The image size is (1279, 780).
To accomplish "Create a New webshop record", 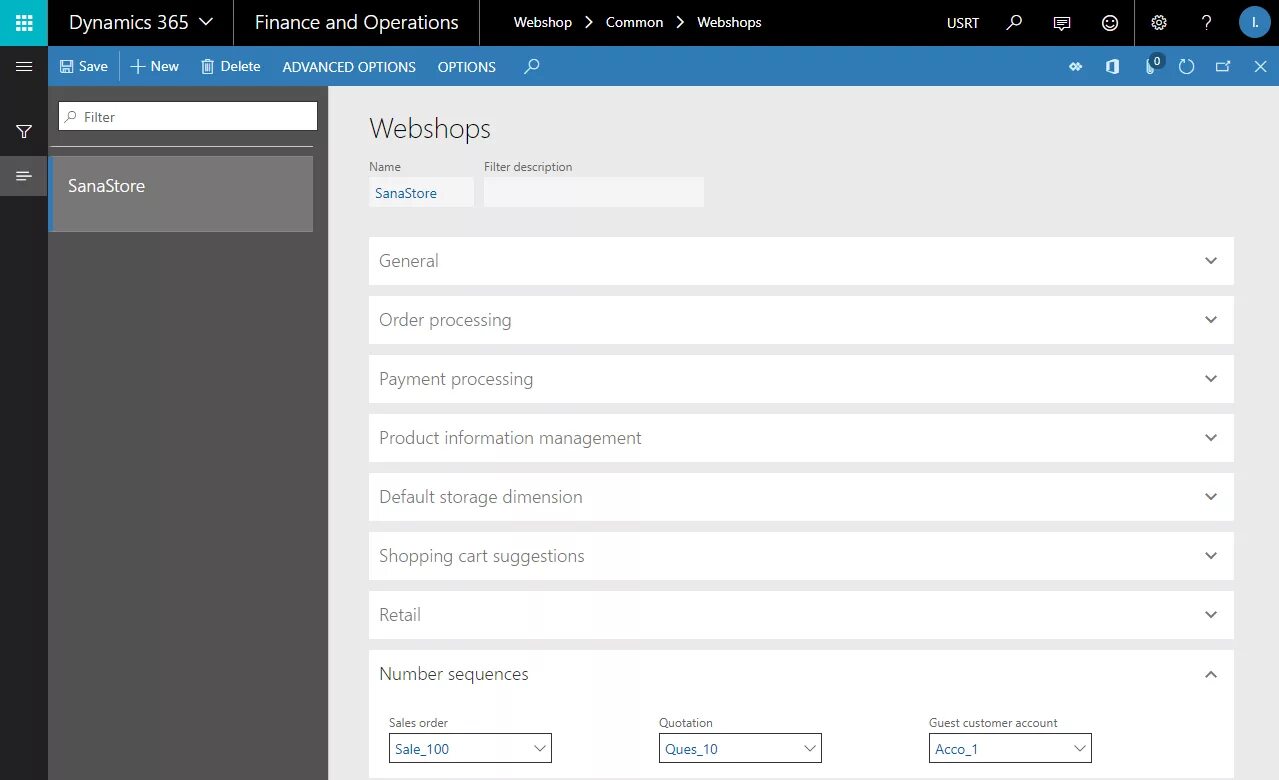I will tap(154, 66).
